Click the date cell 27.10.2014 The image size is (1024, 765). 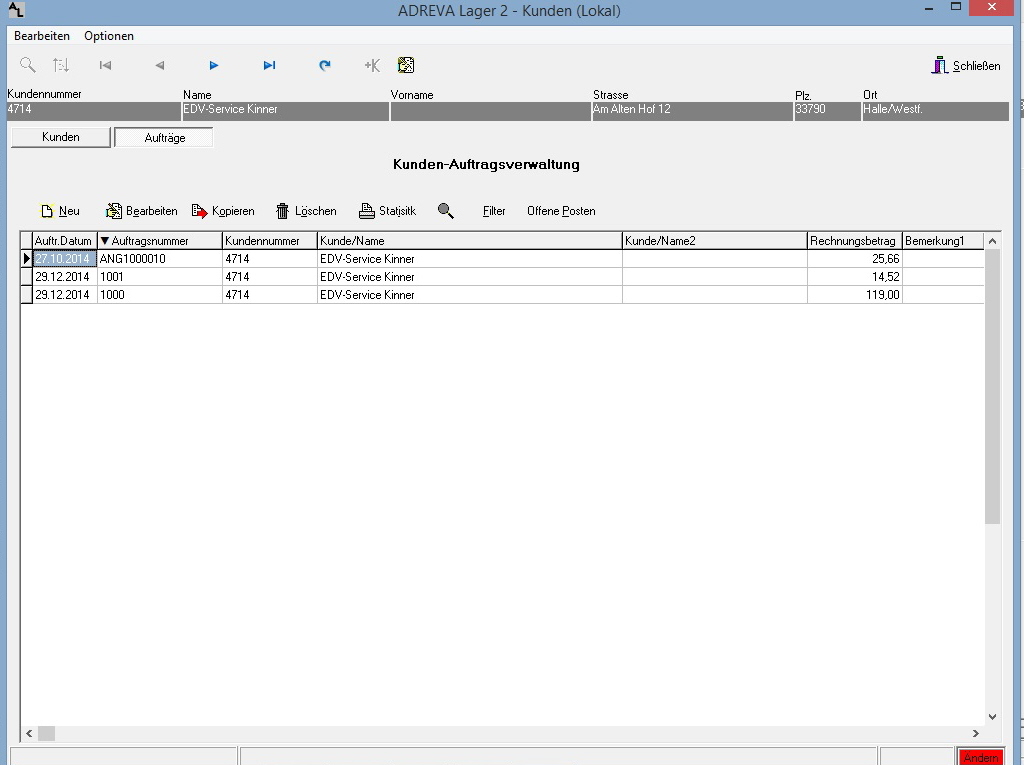63,259
